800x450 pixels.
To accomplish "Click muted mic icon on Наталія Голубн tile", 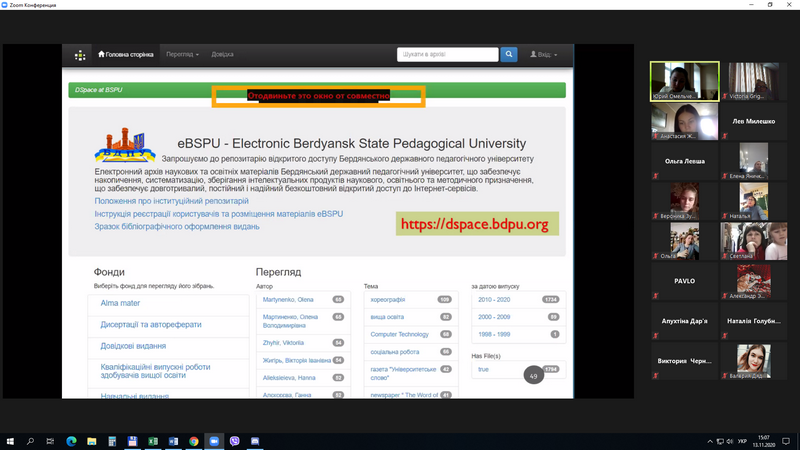I will point(724,336).
